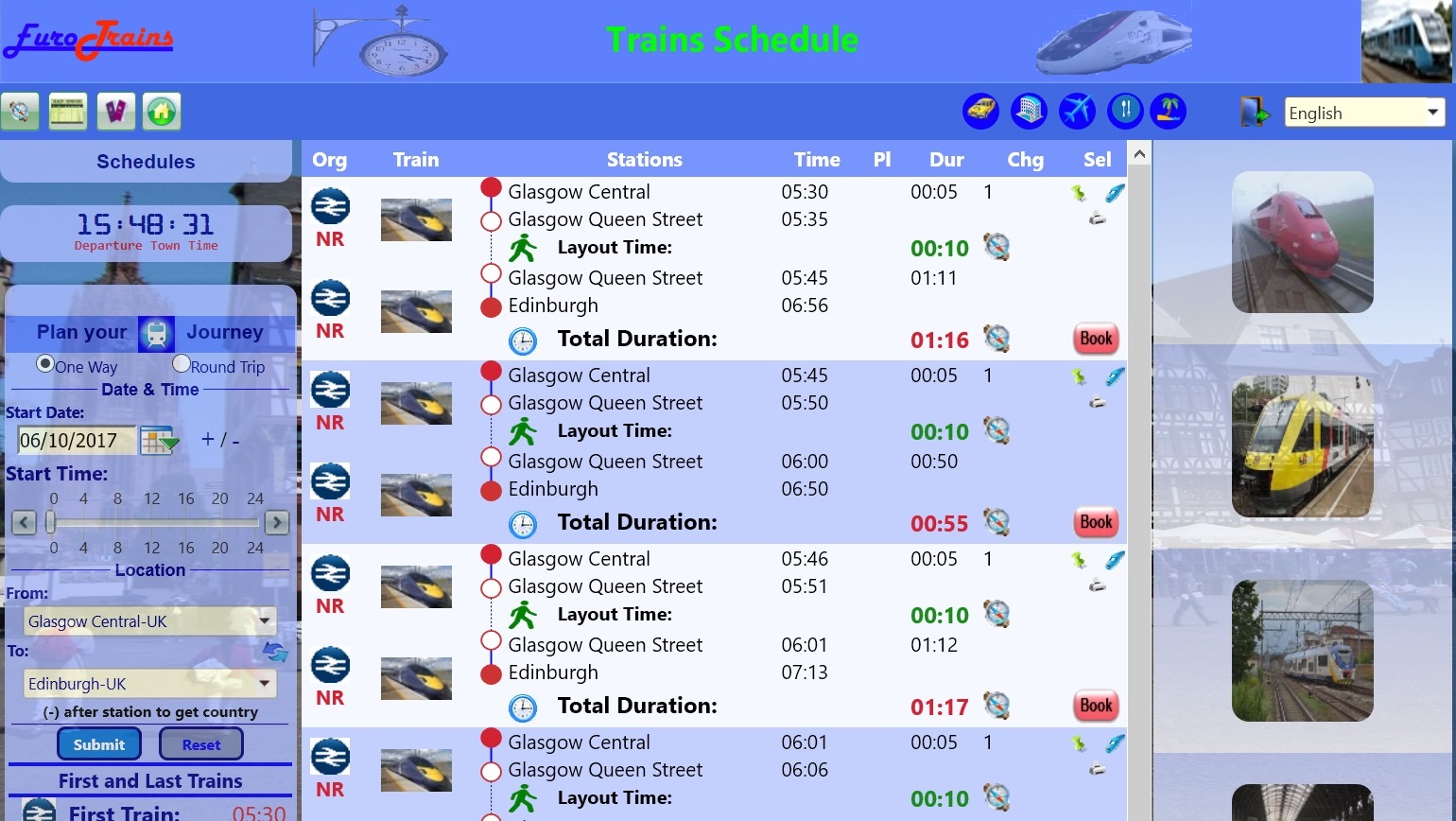1456x821 pixels.
Task: Print the 05:46 Glasgow Central journey
Action: point(1097,585)
